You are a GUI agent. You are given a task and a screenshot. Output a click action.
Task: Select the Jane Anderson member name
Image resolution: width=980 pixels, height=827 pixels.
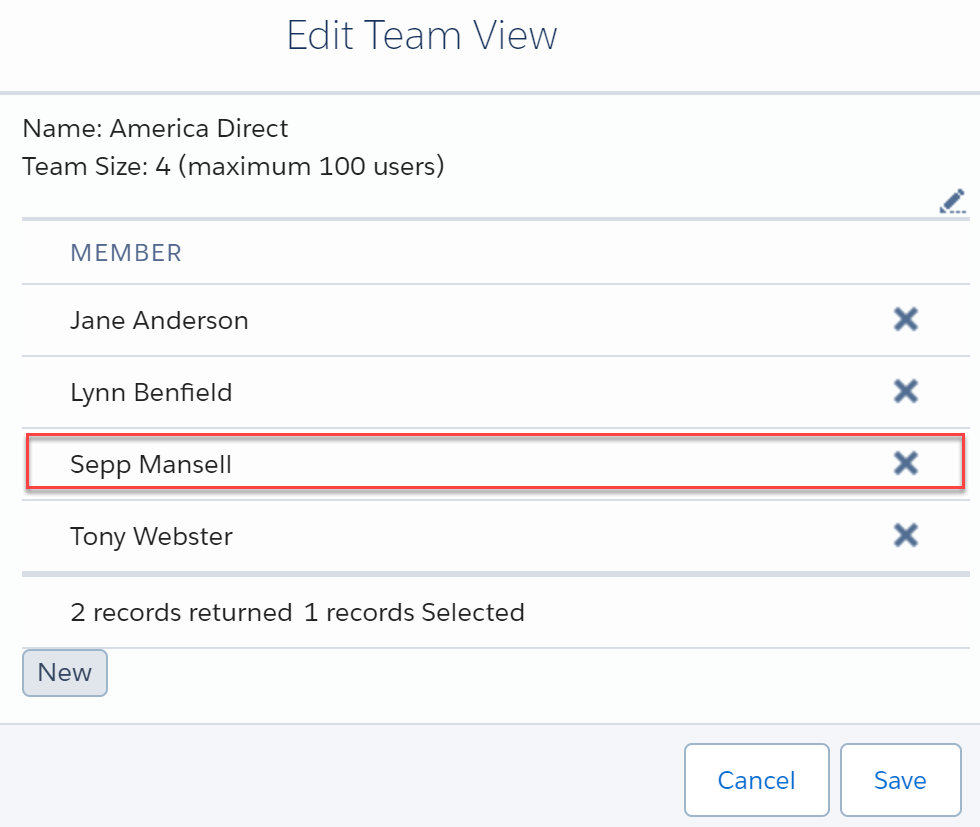(159, 320)
